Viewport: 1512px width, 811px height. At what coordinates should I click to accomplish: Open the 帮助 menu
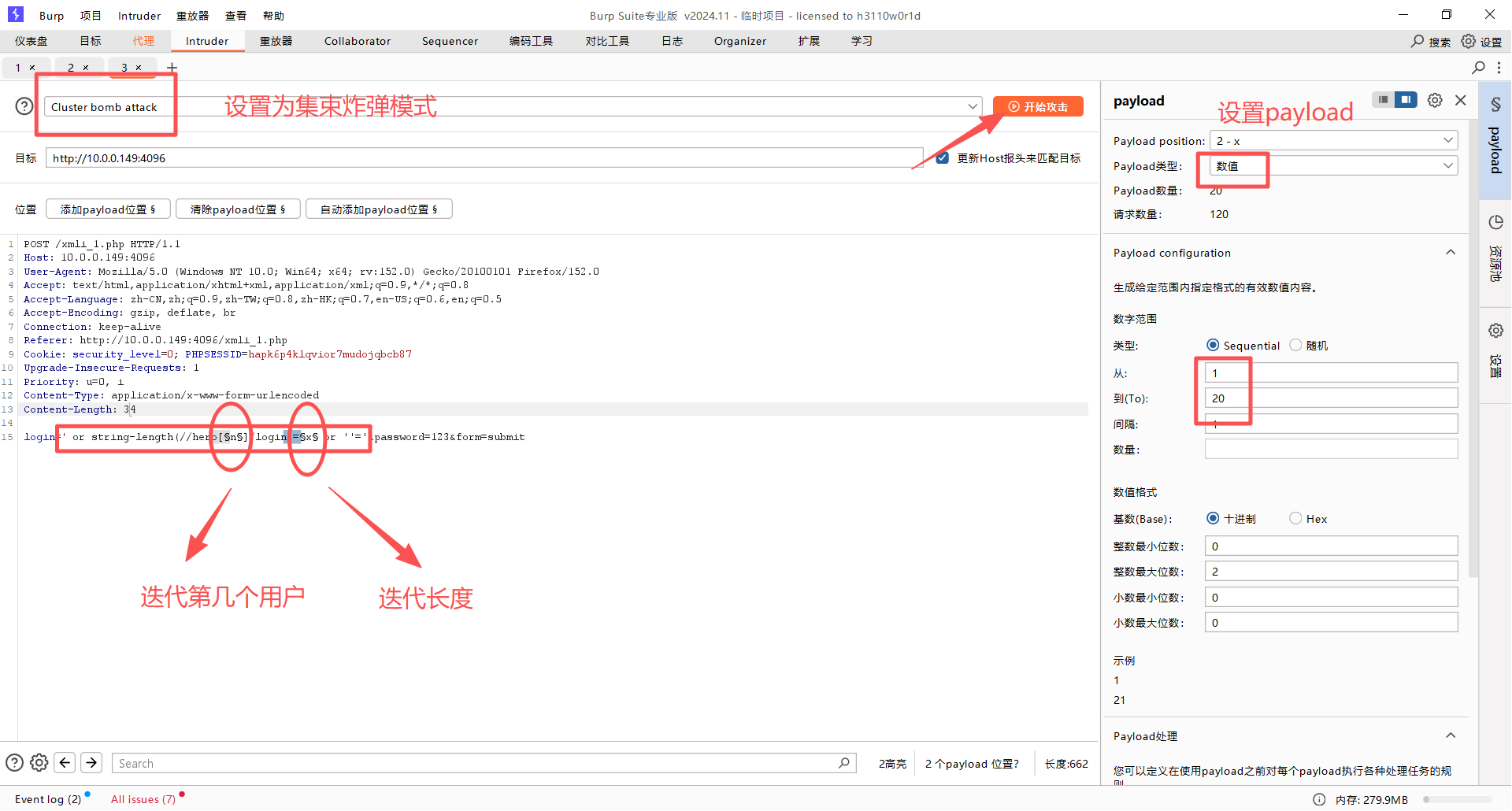[273, 16]
